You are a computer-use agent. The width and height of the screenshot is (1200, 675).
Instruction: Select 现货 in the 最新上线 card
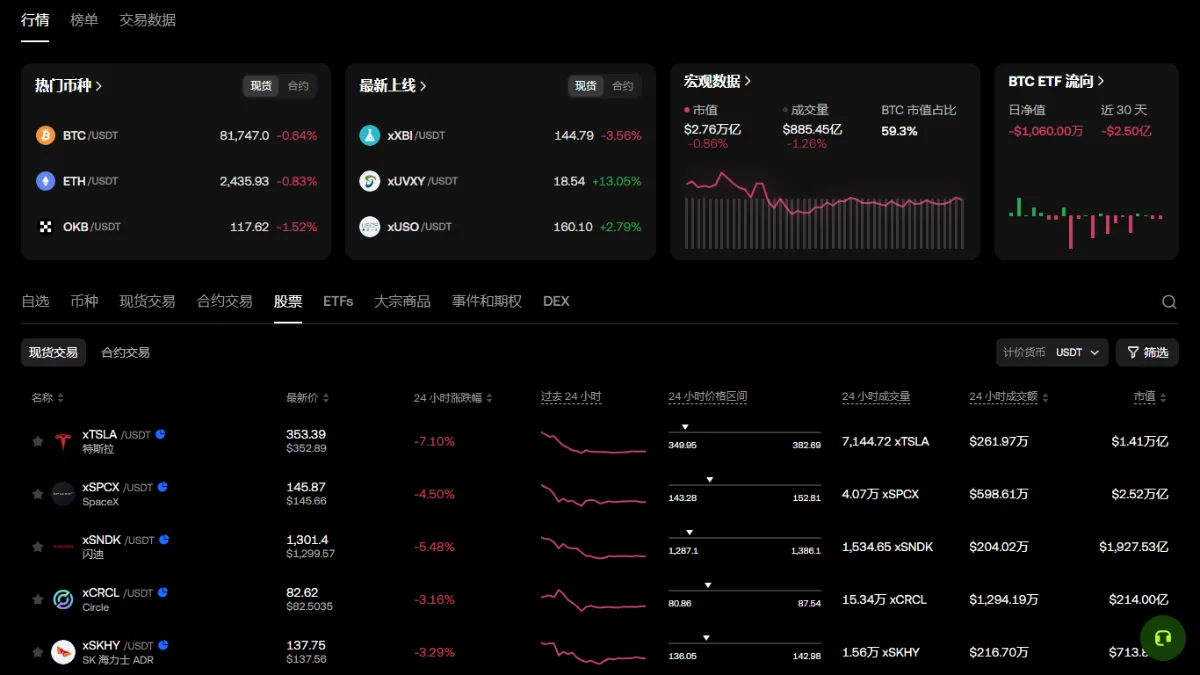(x=585, y=86)
